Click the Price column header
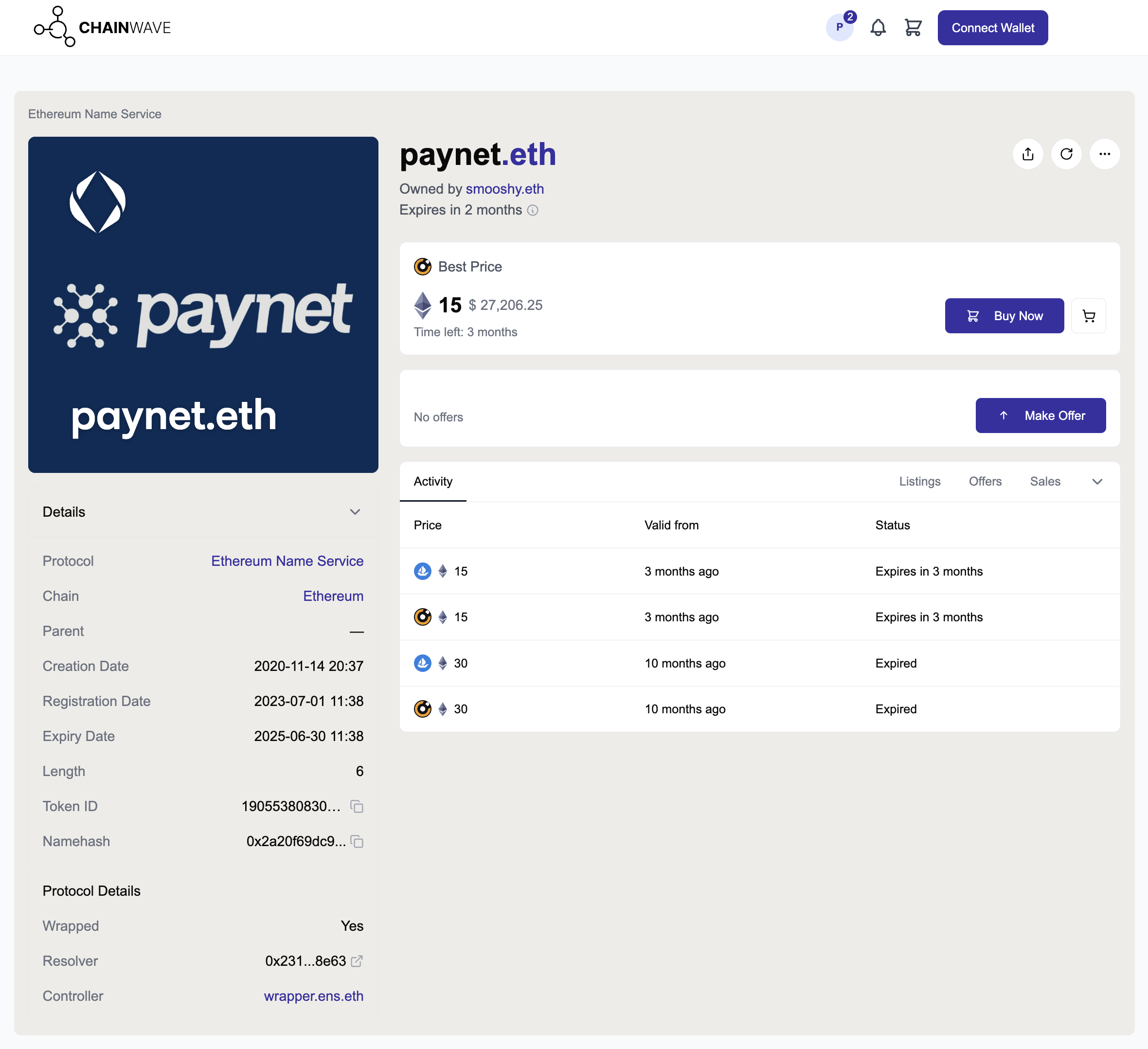This screenshot has width=1148, height=1049. [x=428, y=525]
